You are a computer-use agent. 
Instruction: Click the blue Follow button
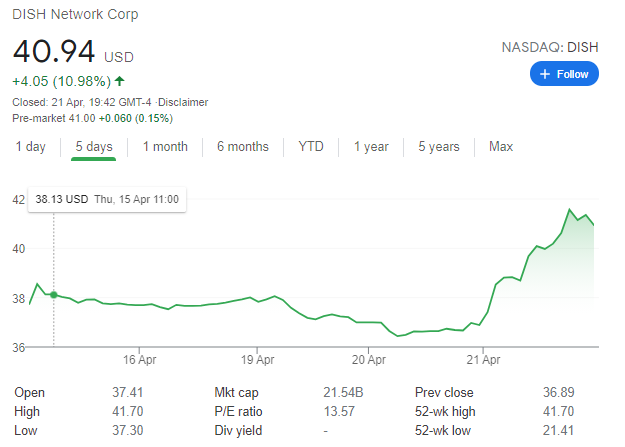[x=564, y=74]
